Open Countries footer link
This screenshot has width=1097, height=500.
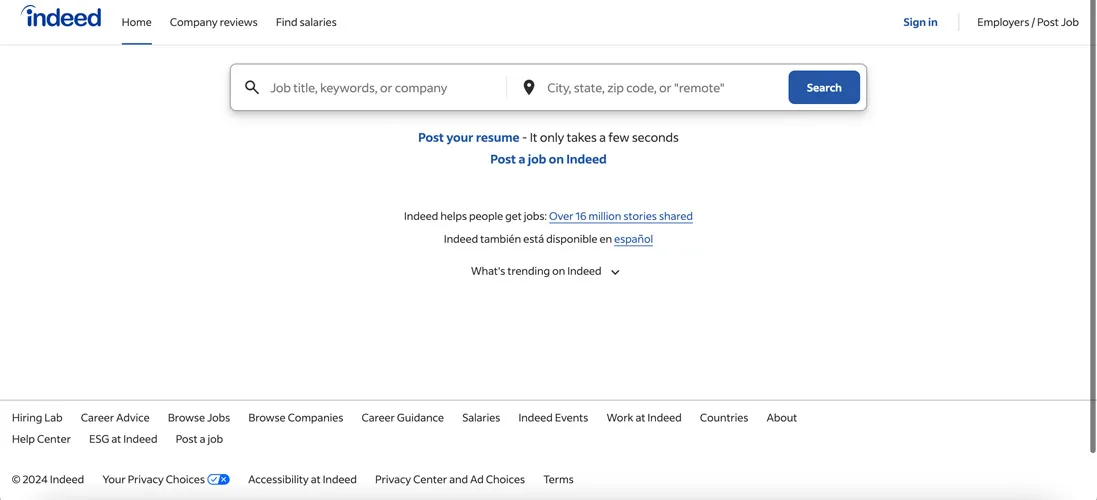click(723, 417)
